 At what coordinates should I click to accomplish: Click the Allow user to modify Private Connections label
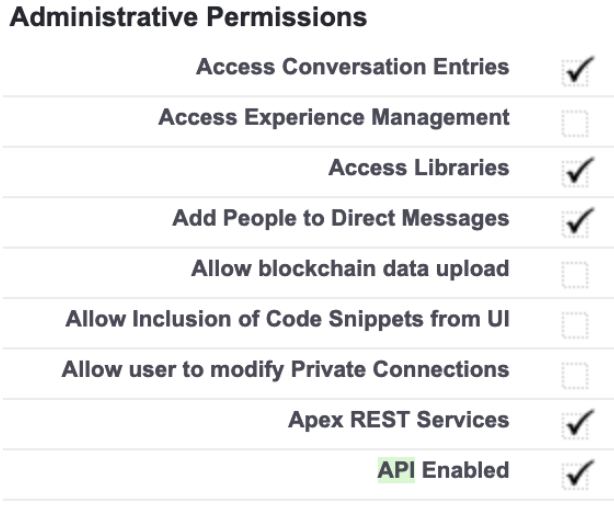(285, 369)
